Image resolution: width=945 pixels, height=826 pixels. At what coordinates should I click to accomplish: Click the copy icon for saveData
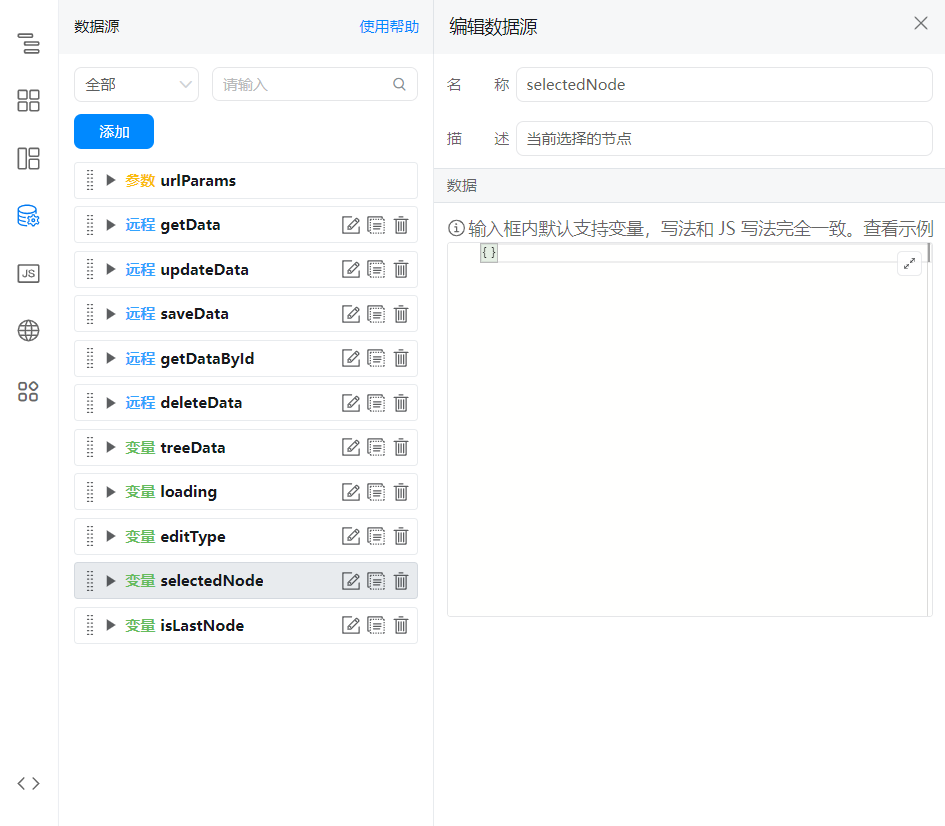point(376,314)
